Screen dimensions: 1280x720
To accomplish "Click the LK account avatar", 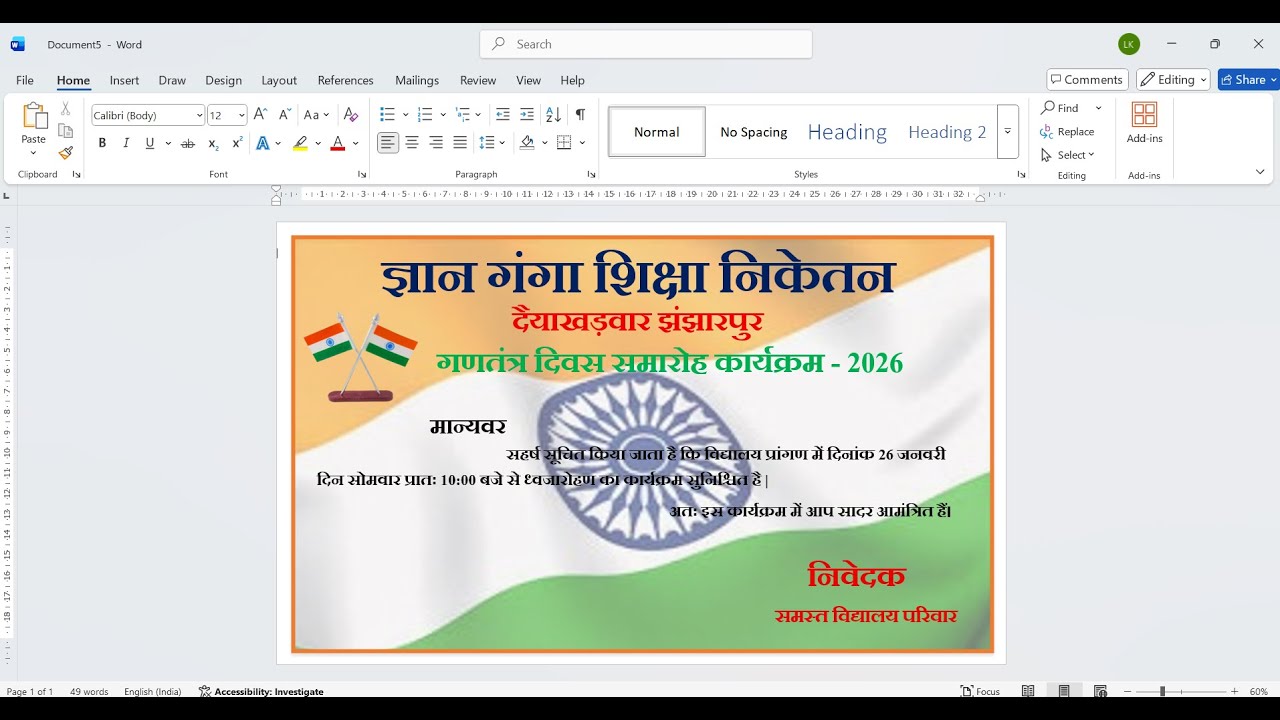I will point(1129,44).
